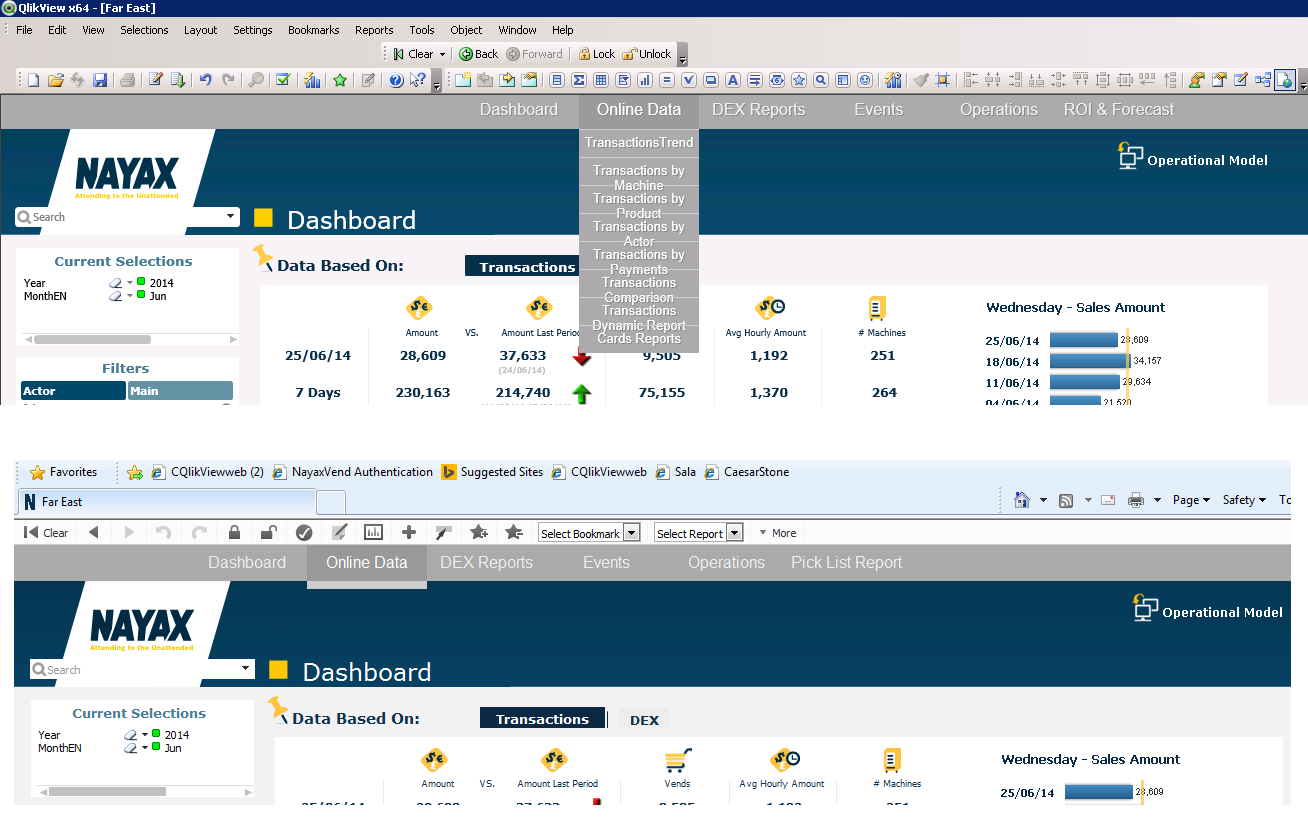
Task: Click the green star Add Bookmark toolbar icon
Action: click(340, 81)
